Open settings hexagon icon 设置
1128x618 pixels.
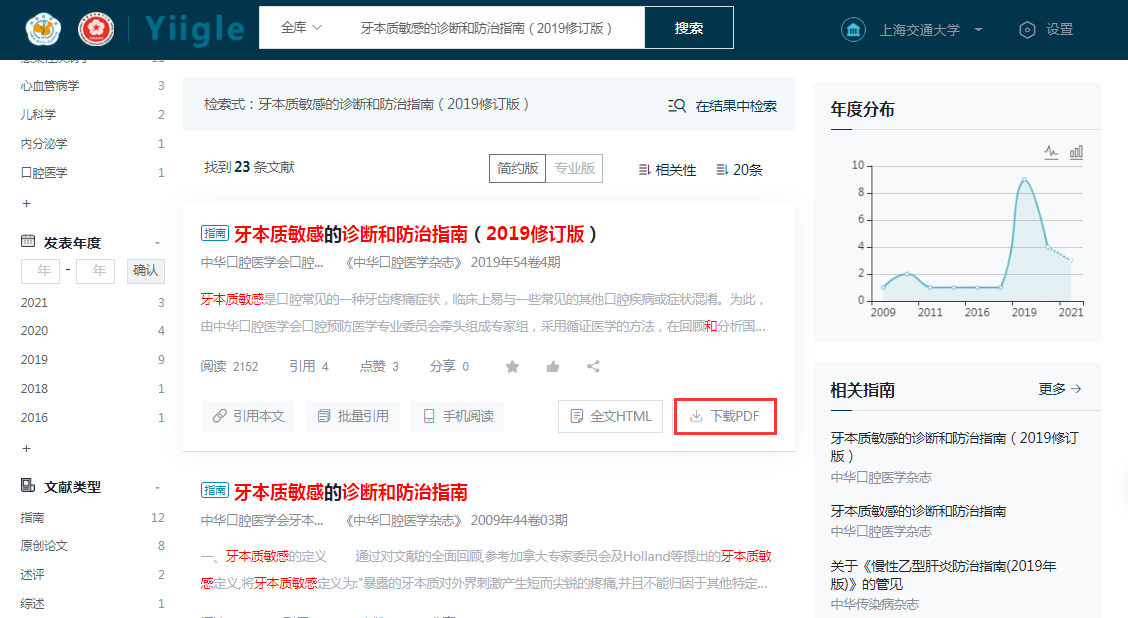point(1027,29)
